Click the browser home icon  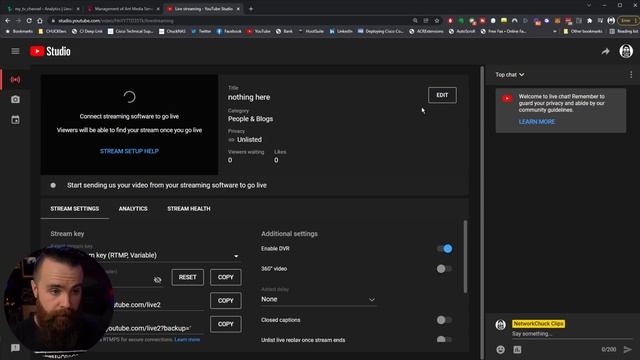pyautogui.click(x=40, y=20)
